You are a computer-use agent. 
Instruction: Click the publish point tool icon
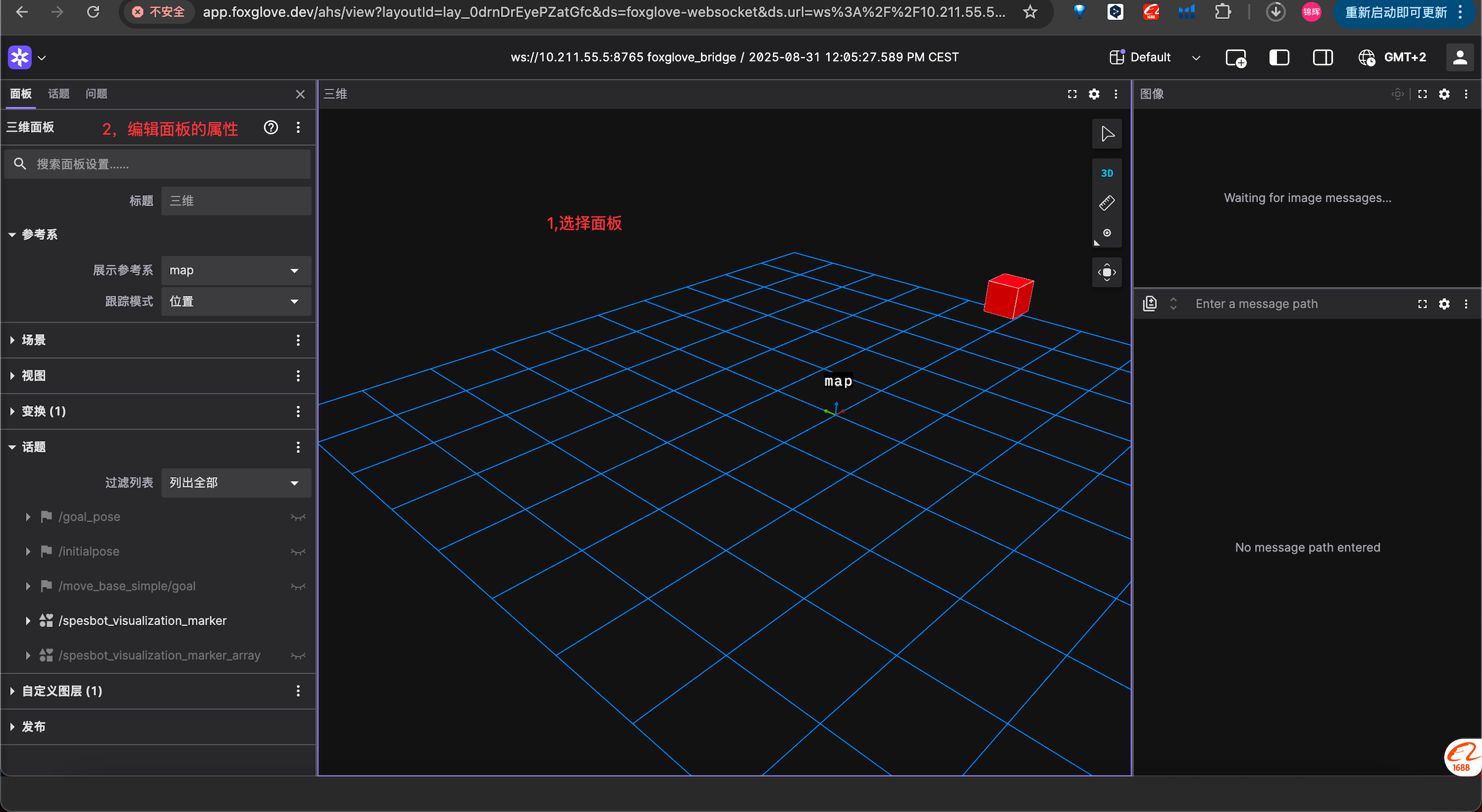click(1106, 233)
